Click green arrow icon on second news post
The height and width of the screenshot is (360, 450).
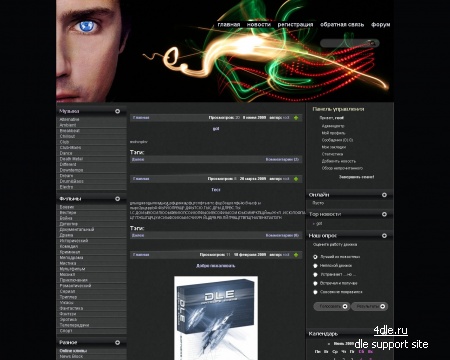coord(296,179)
